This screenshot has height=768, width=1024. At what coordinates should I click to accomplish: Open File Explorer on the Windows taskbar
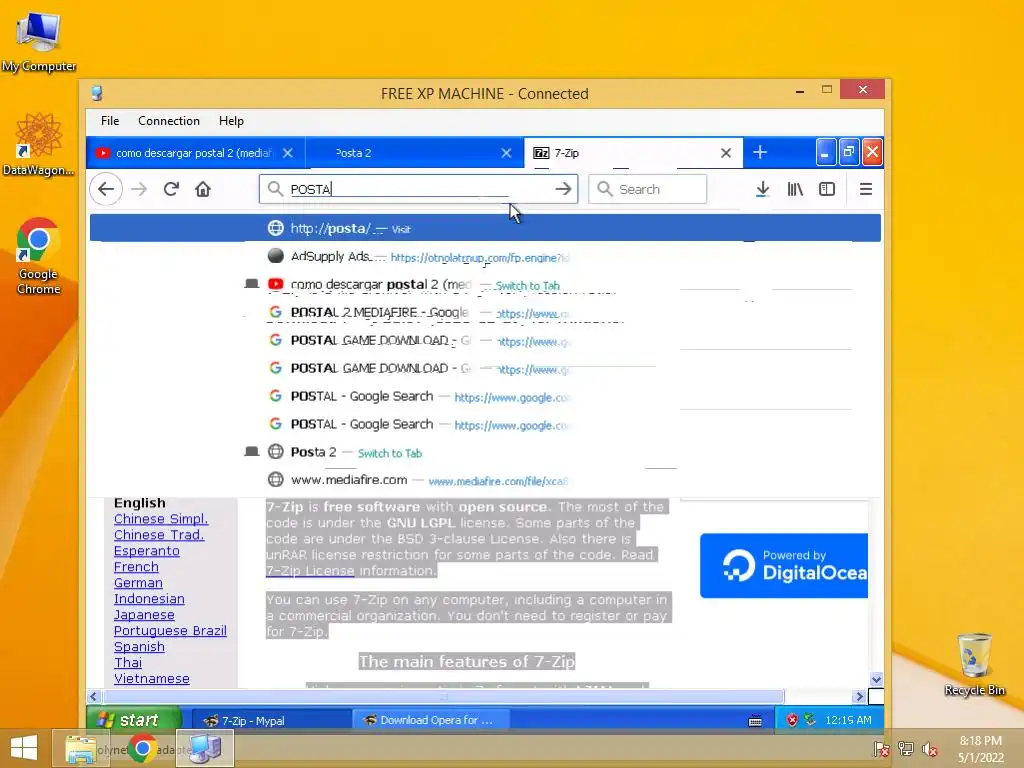pos(80,748)
